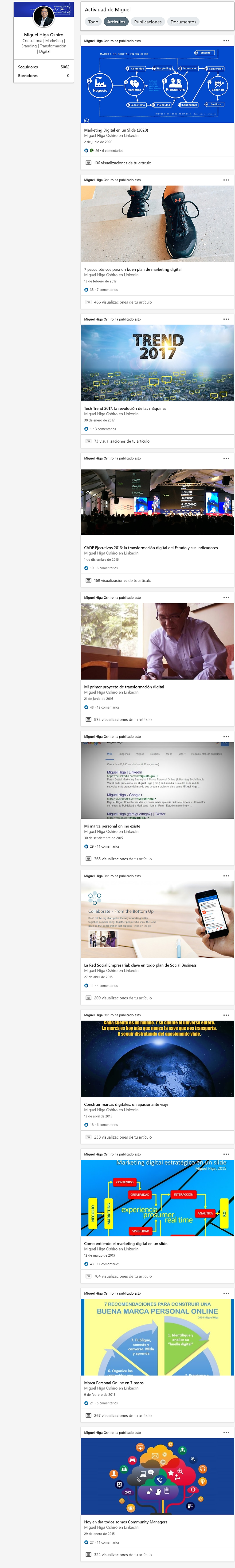The height and width of the screenshot is (1568, 235).
Task: Click the views icon next to 209 visualizaciones
Action: tap(88, 998)
